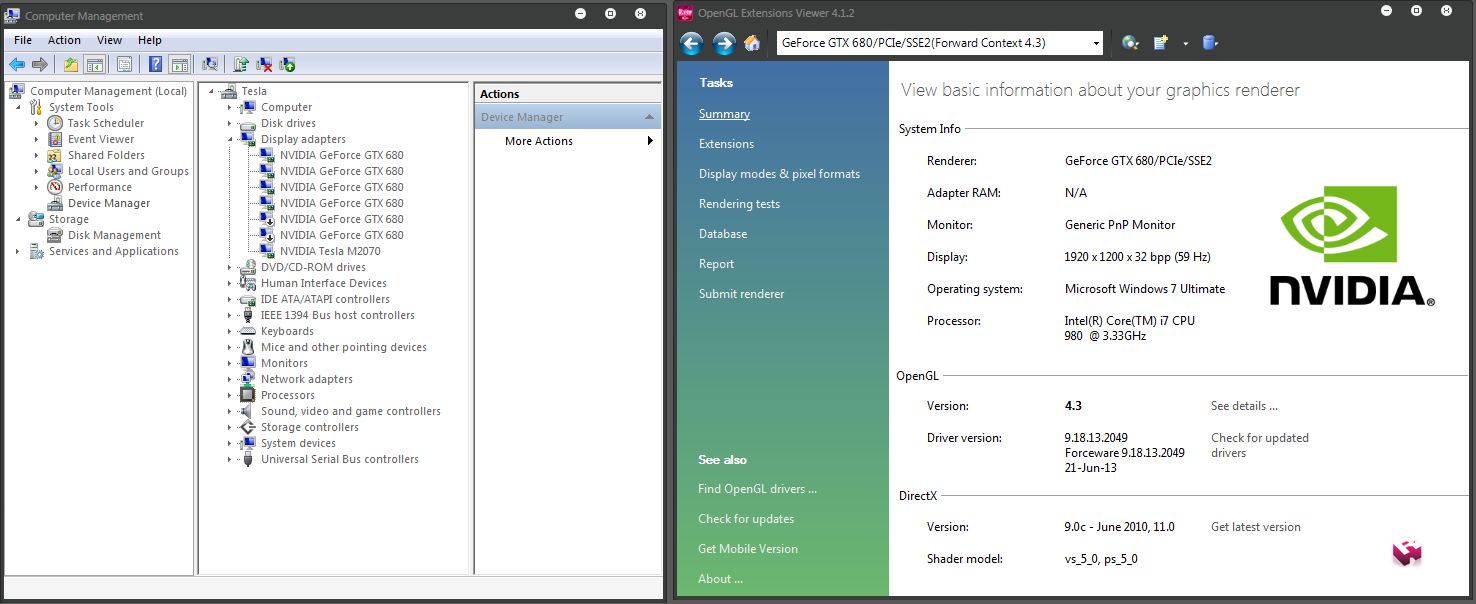Open the Properties toolbar icon

(x=124, y=64)
